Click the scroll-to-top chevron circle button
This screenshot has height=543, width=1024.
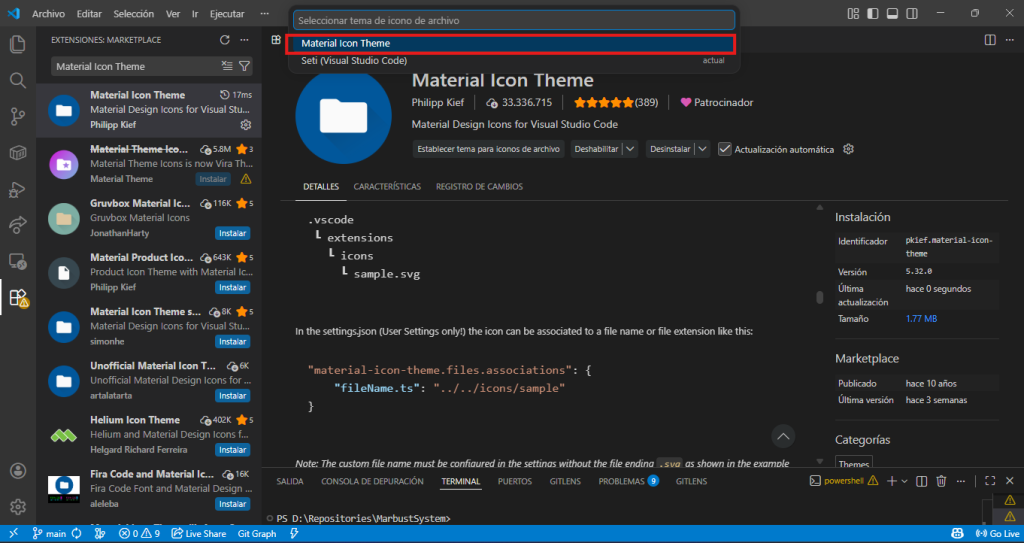click(x=783, y=436)
